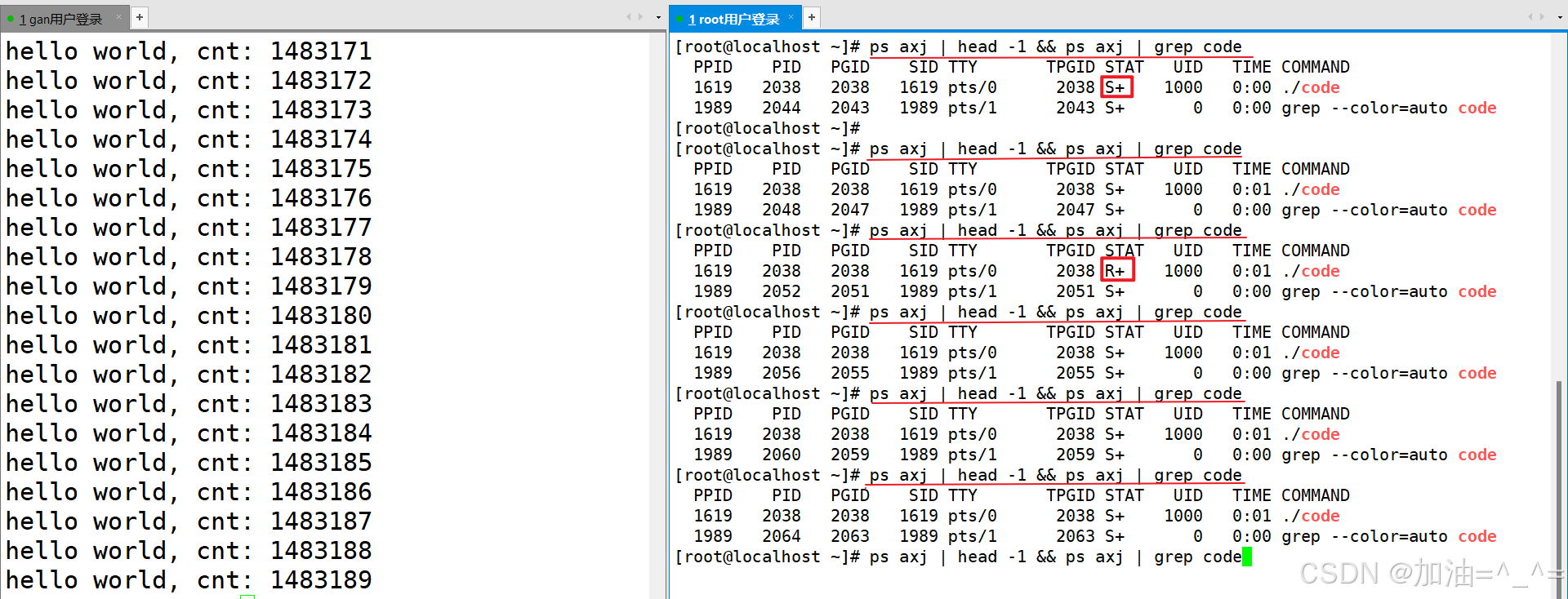Click PID 2048 in the grep row
Viewport: 1568px width, 599px height.
(782, 210)
